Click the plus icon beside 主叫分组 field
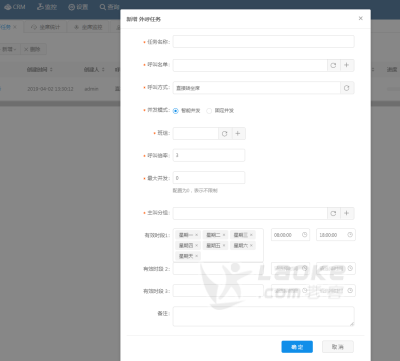 [x=347, y=213]
